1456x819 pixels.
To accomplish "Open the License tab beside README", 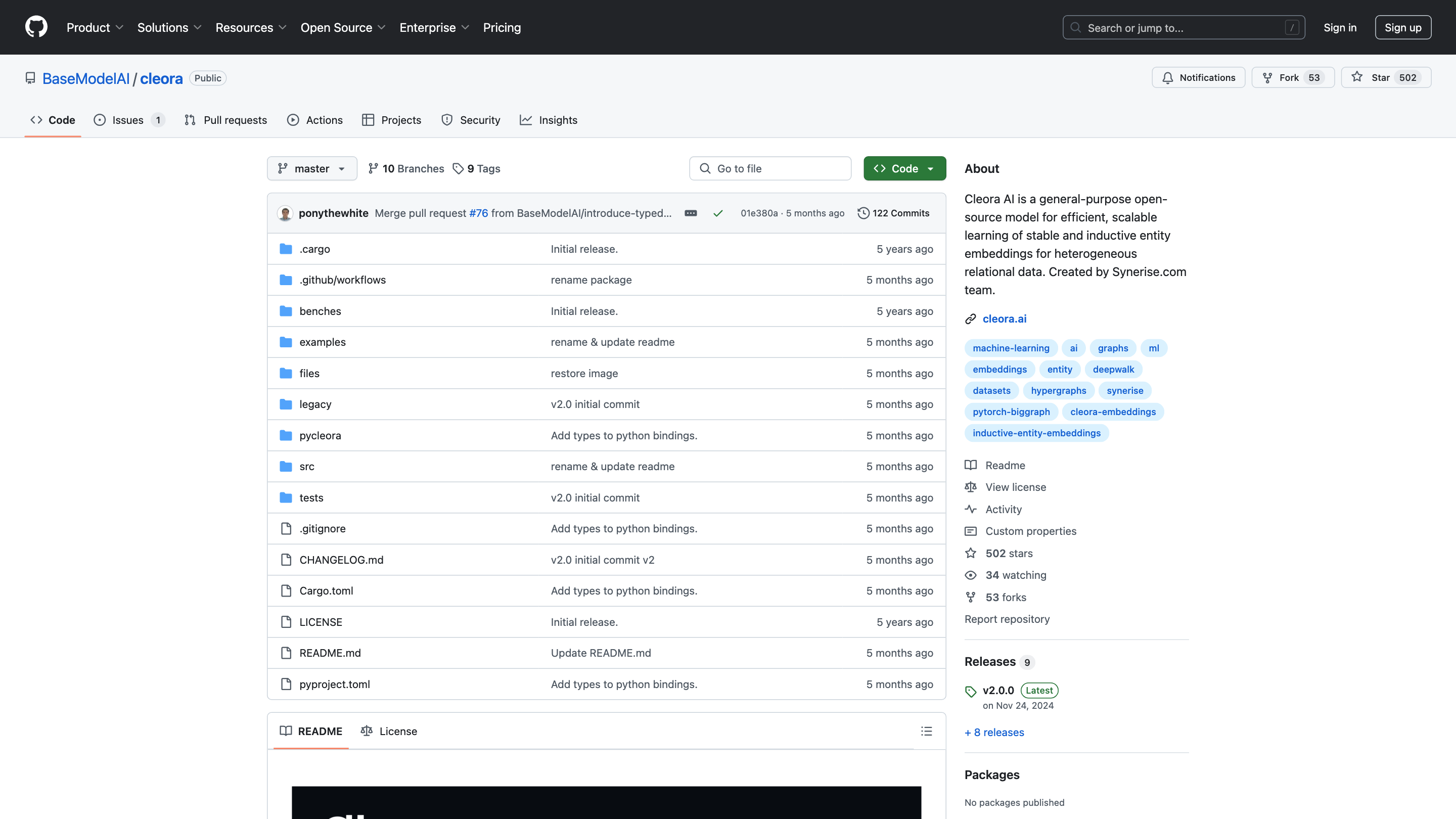I will pyautogui.click(x=389, y=731).
